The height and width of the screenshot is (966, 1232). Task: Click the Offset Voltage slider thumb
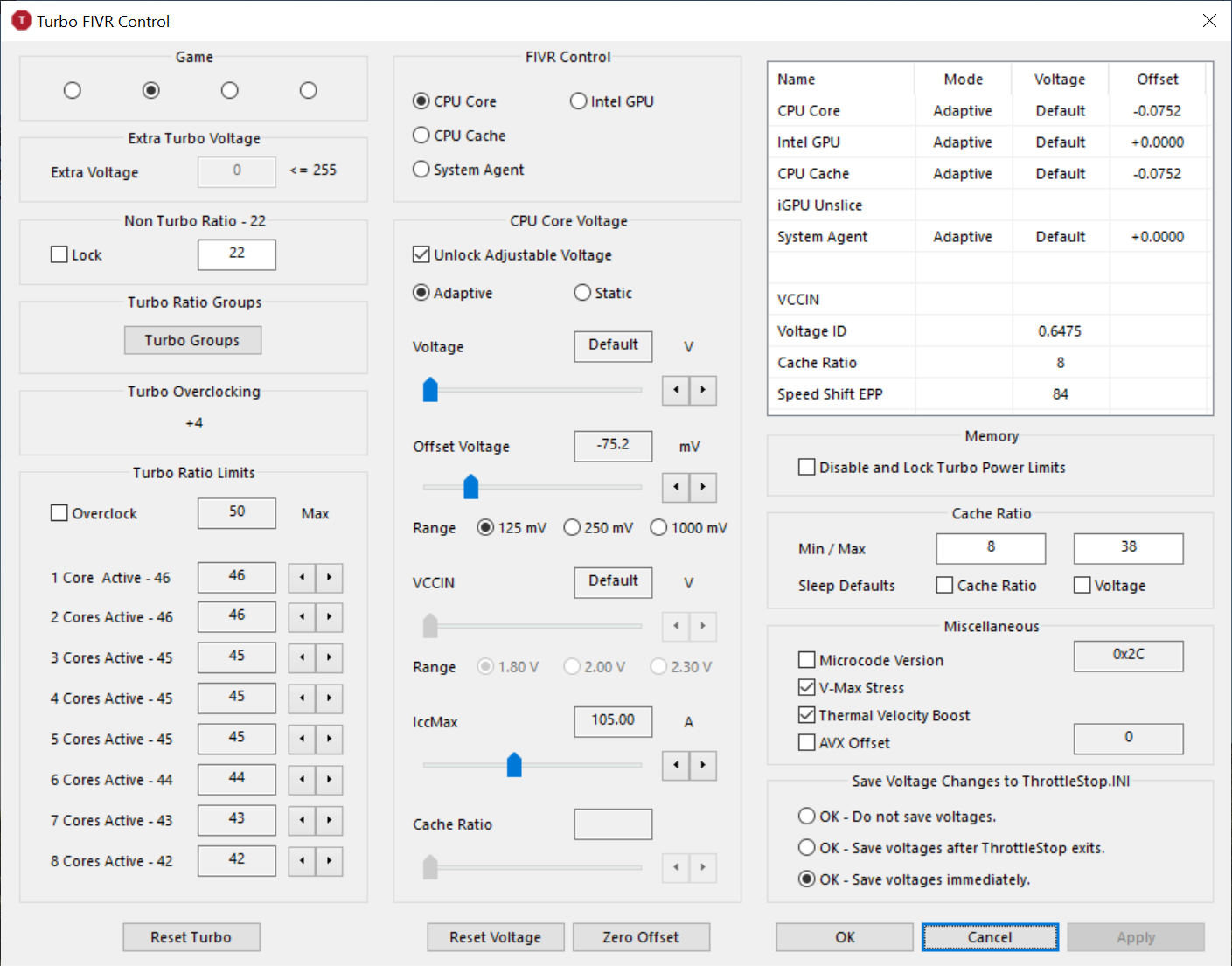[x=471, y=486]
